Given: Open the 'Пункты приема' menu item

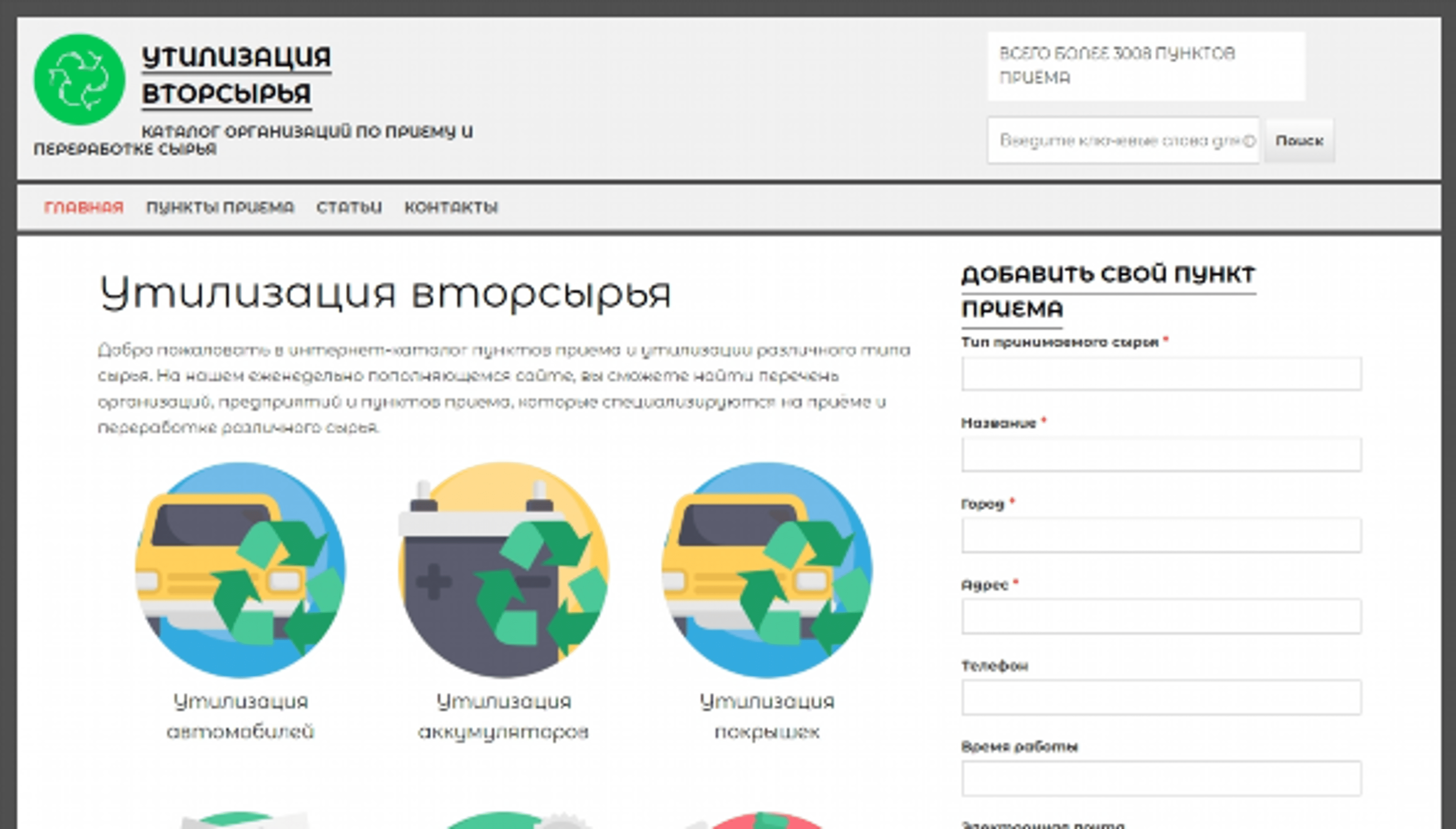Looking at the screenshot, I should point(220,207).
